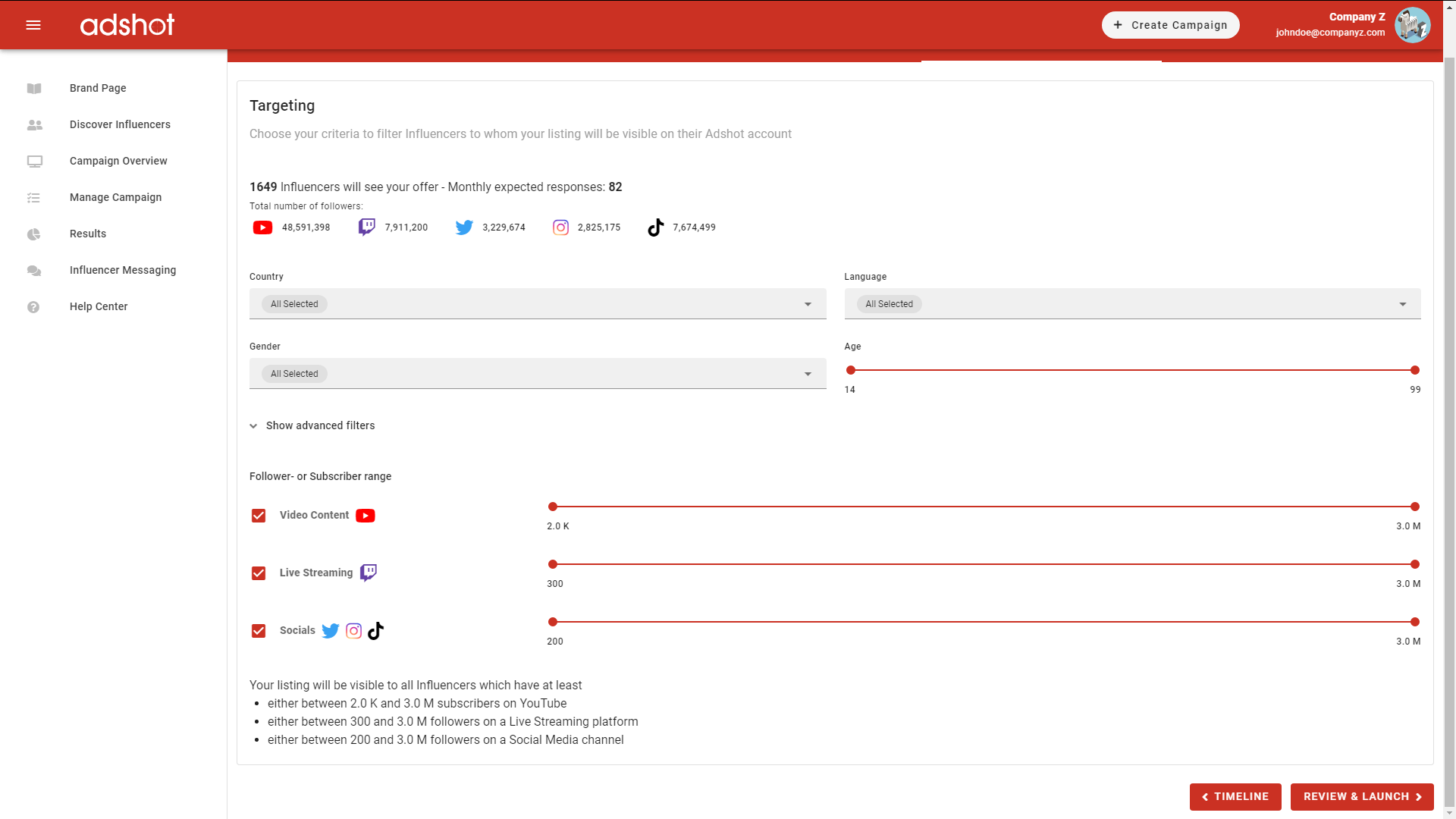Click the TikTok icon in total followers
Screen dimensions: 1456x819
click(656, 227)
